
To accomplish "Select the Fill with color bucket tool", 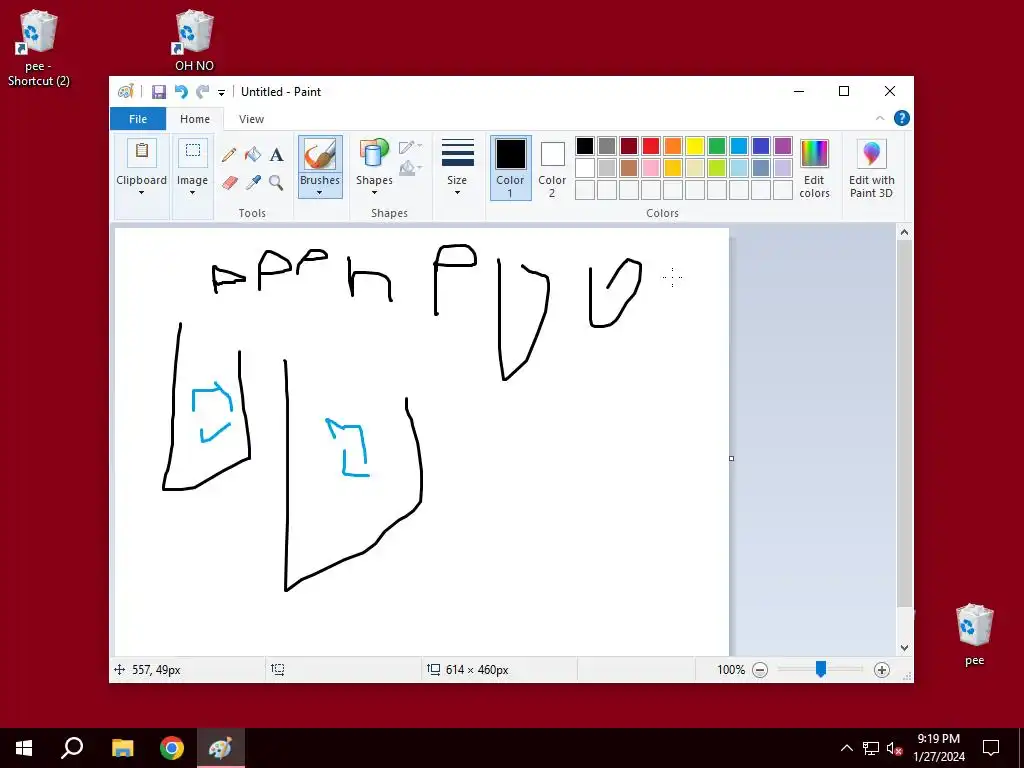I will [253, 155].
